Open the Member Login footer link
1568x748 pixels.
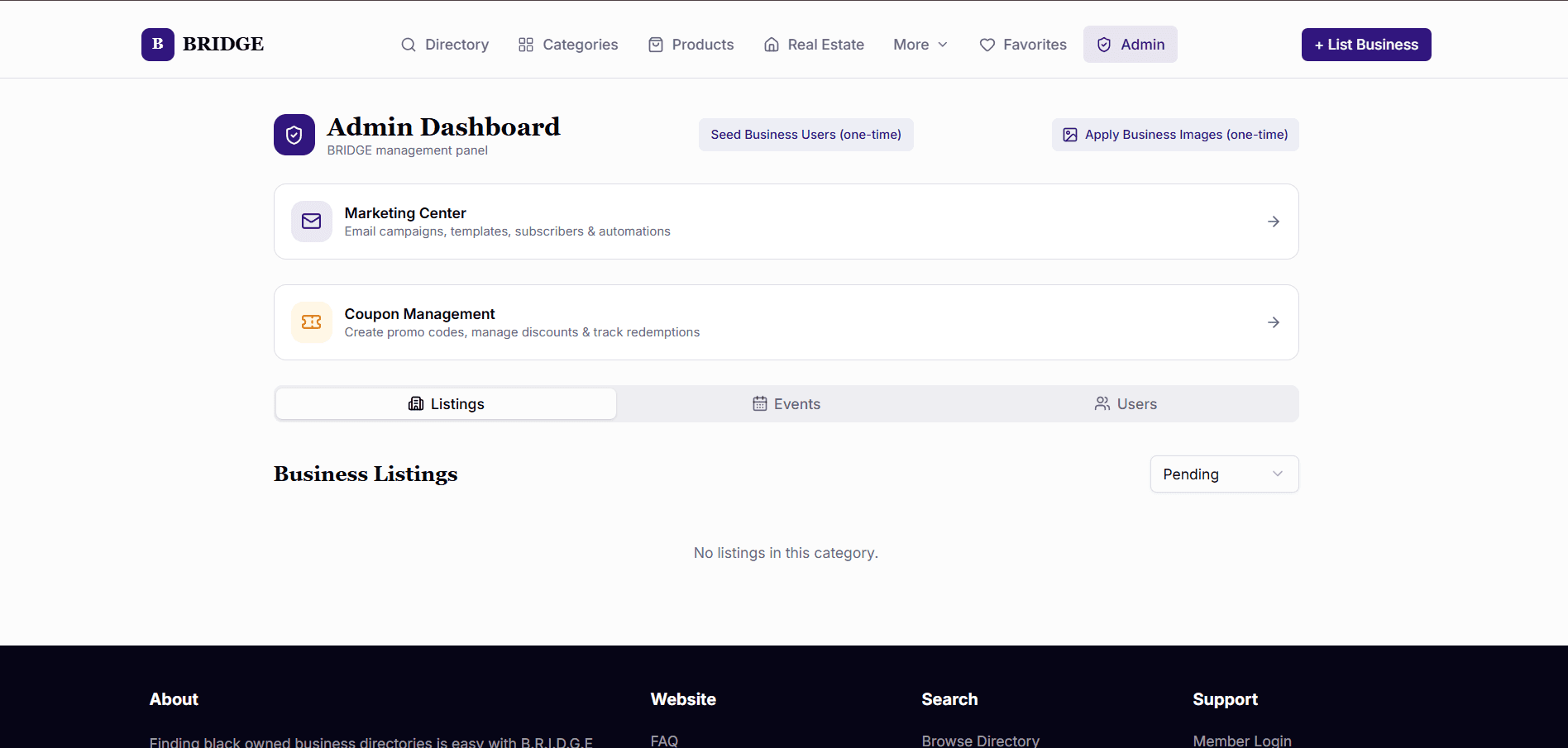[1242, 741]
